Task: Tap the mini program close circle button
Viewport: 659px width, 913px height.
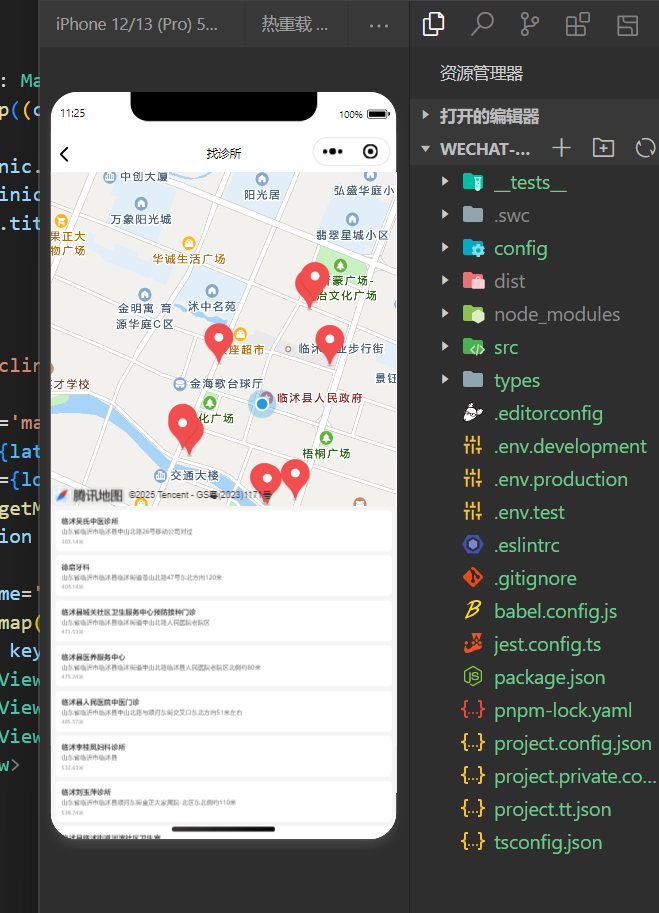Action: pos(370,152)
